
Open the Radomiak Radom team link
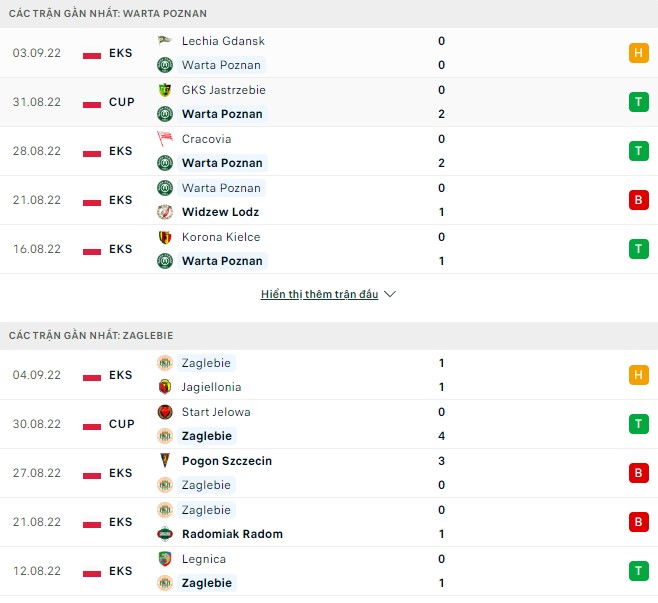click(x=232, y=534)
